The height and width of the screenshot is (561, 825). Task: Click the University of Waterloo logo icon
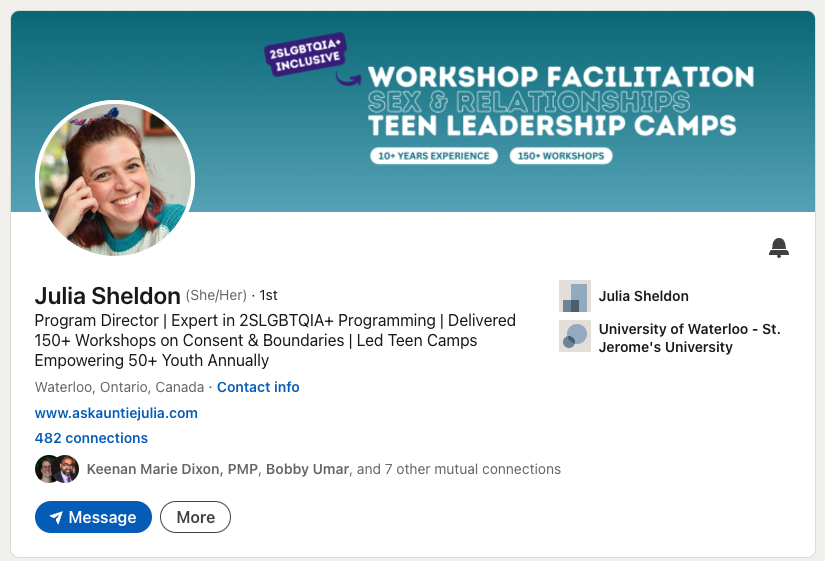click(x=574, y=337)
